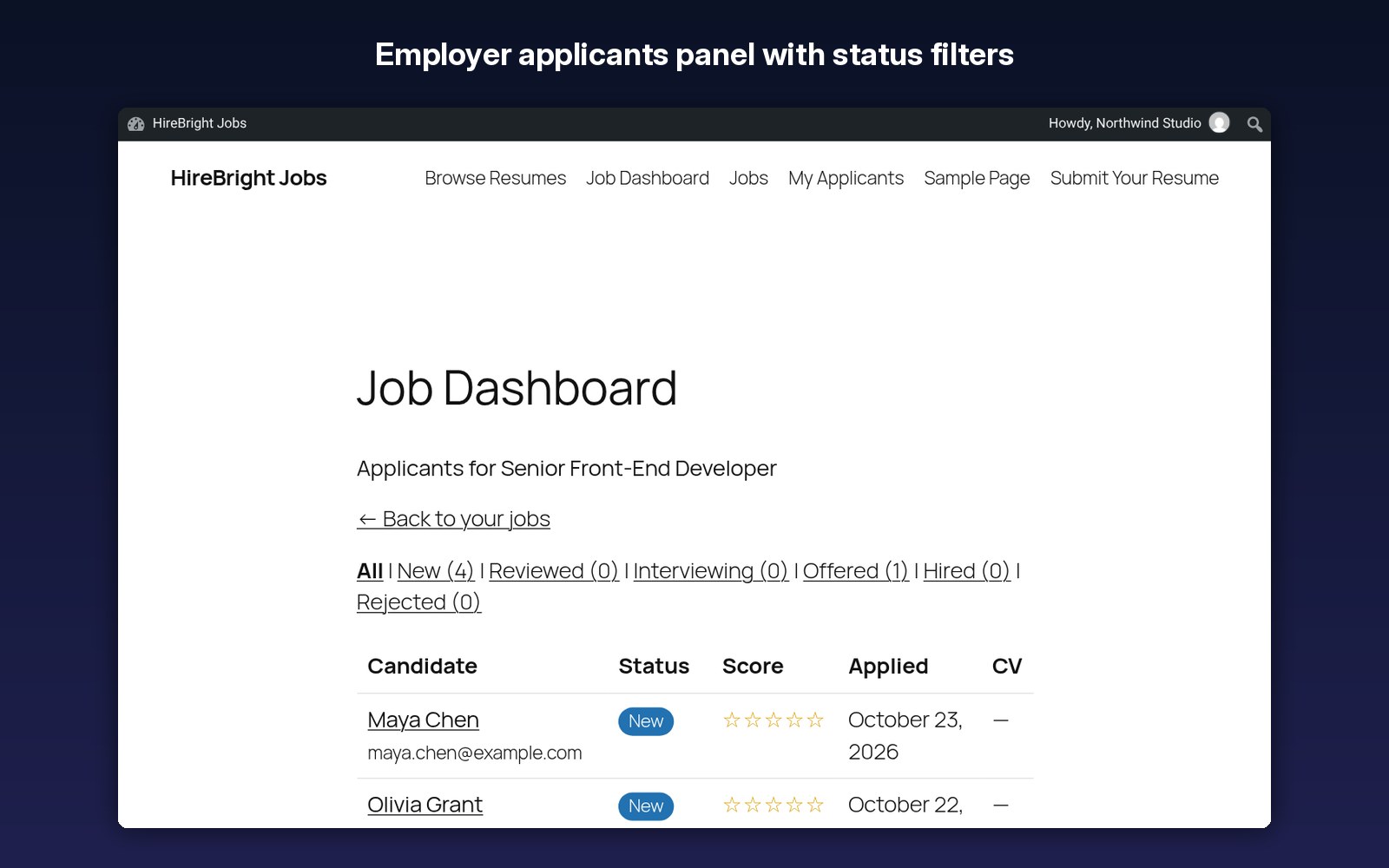Image resolution: width=1389 pixels, height=868 pixels.
Task: Click Maya Chen's New status badge
Action: tap(646, 721)
